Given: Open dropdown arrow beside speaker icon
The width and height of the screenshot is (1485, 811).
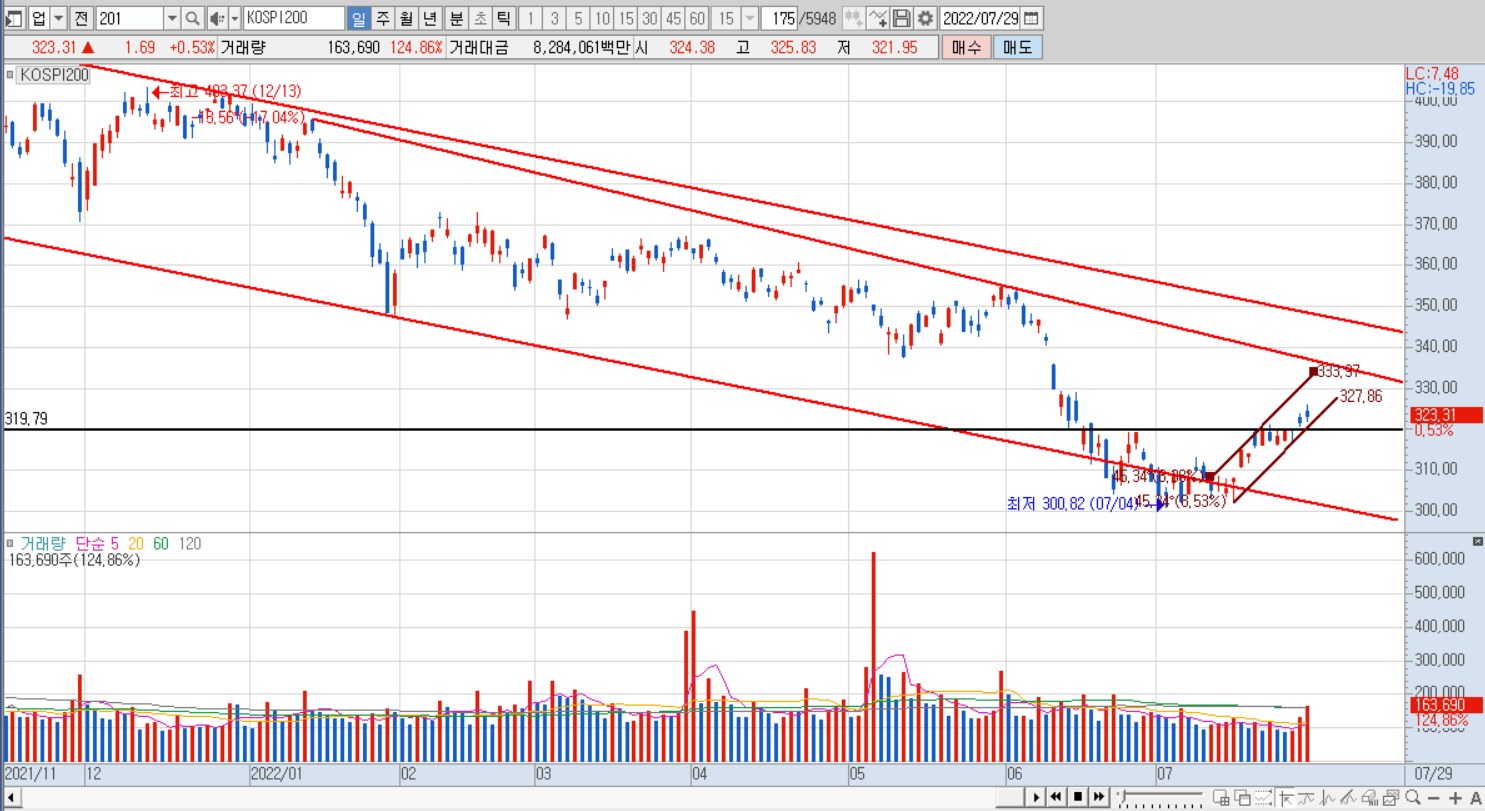Looking at the screenshot, I should pos(235,18).
